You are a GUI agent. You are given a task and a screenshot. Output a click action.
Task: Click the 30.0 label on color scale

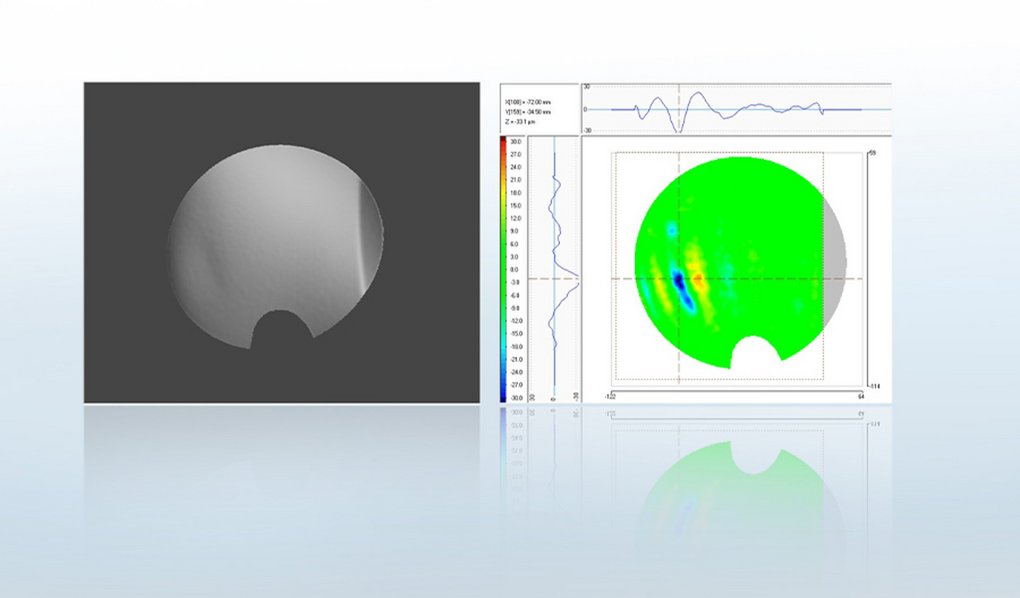(x=515, y=141)
